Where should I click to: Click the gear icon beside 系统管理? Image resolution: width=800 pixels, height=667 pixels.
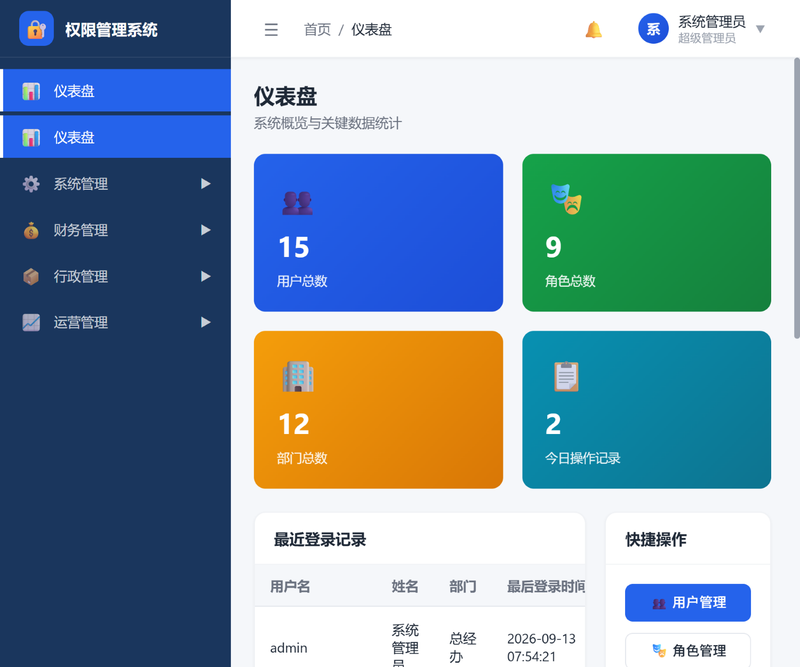pos(31,184)
